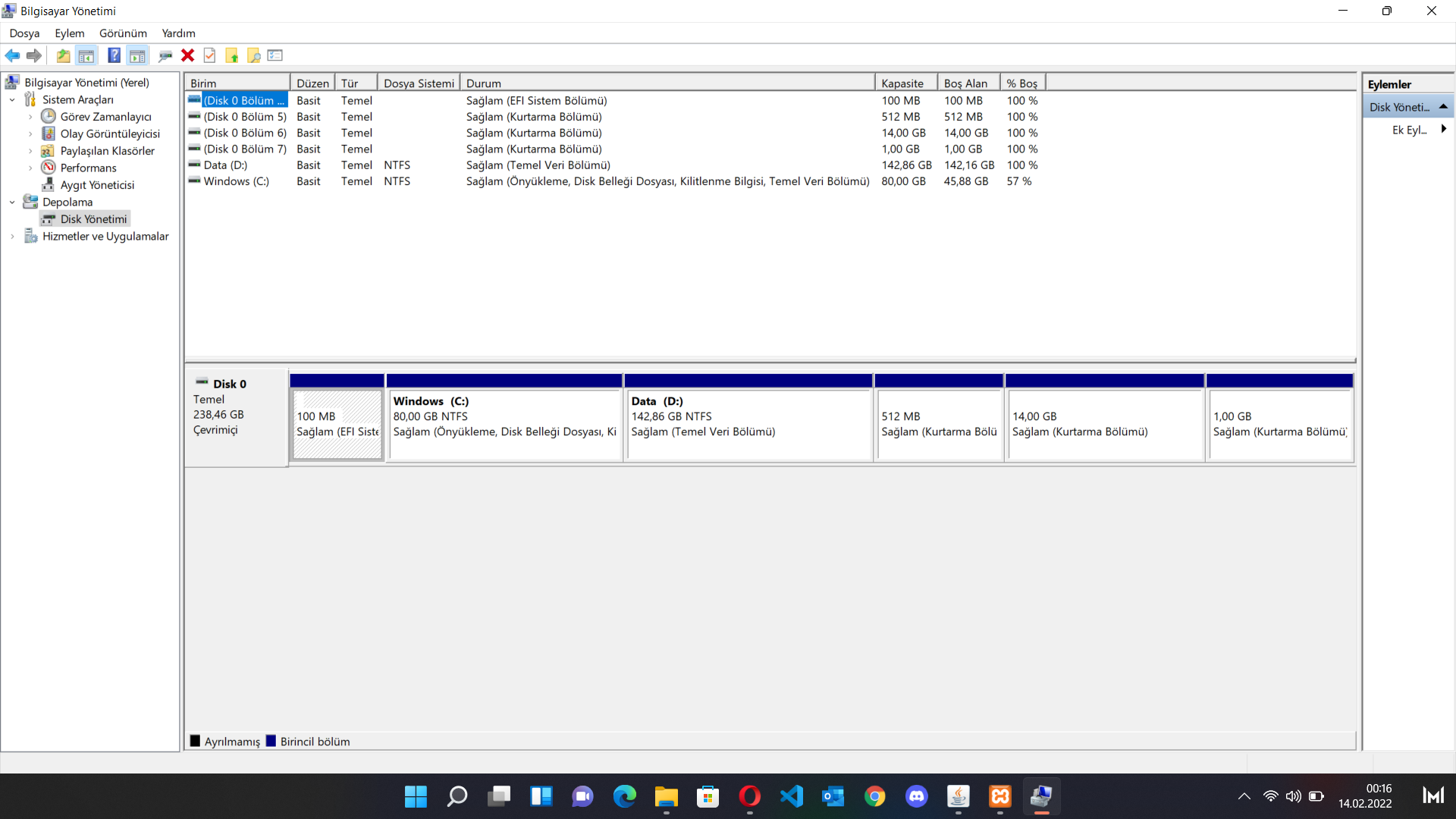1456x819 pixels.
Task: Open the Eylem menu
Action: (x=70, y=33)
